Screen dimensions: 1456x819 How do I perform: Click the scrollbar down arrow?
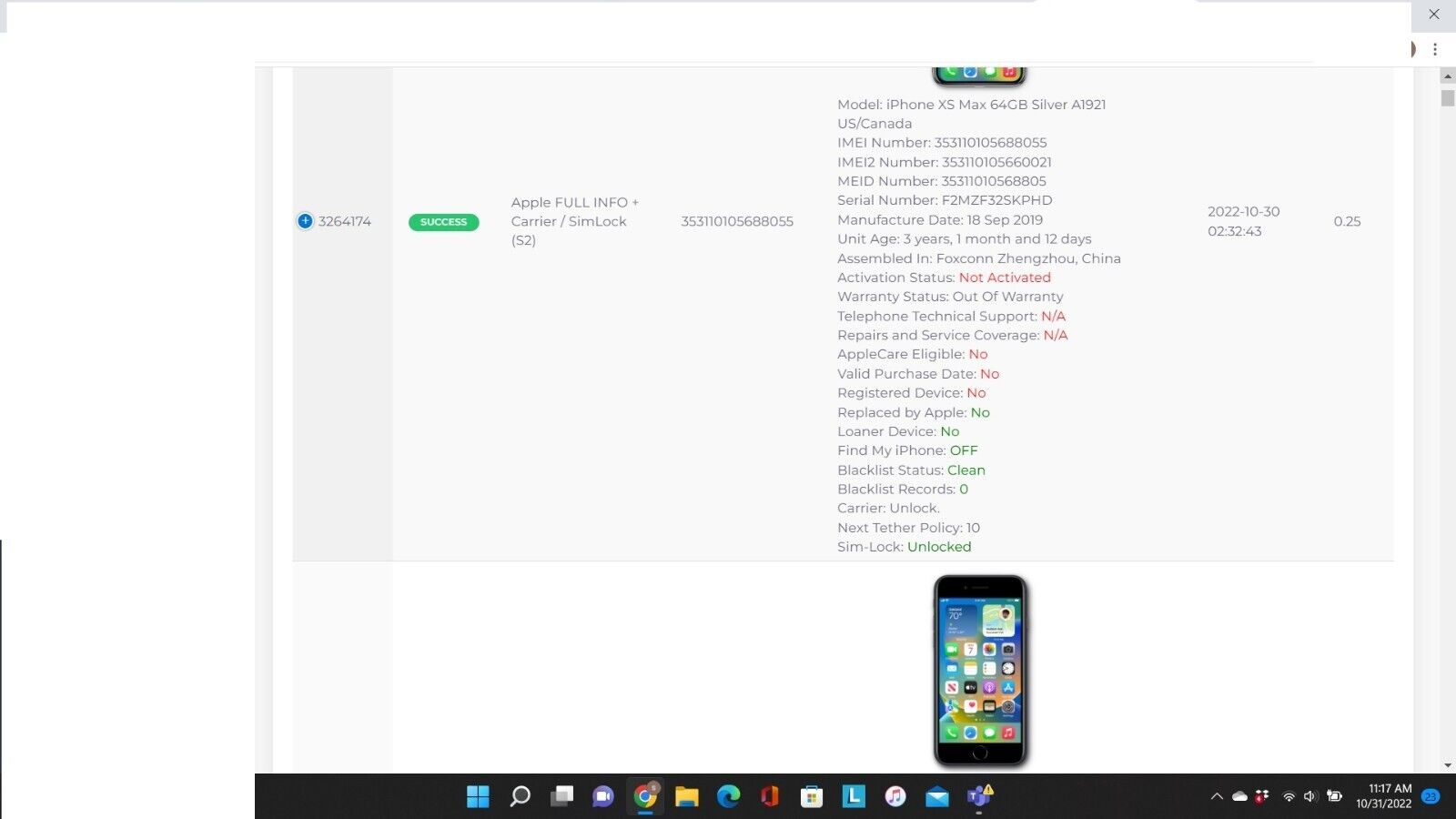click(1448, 766)
